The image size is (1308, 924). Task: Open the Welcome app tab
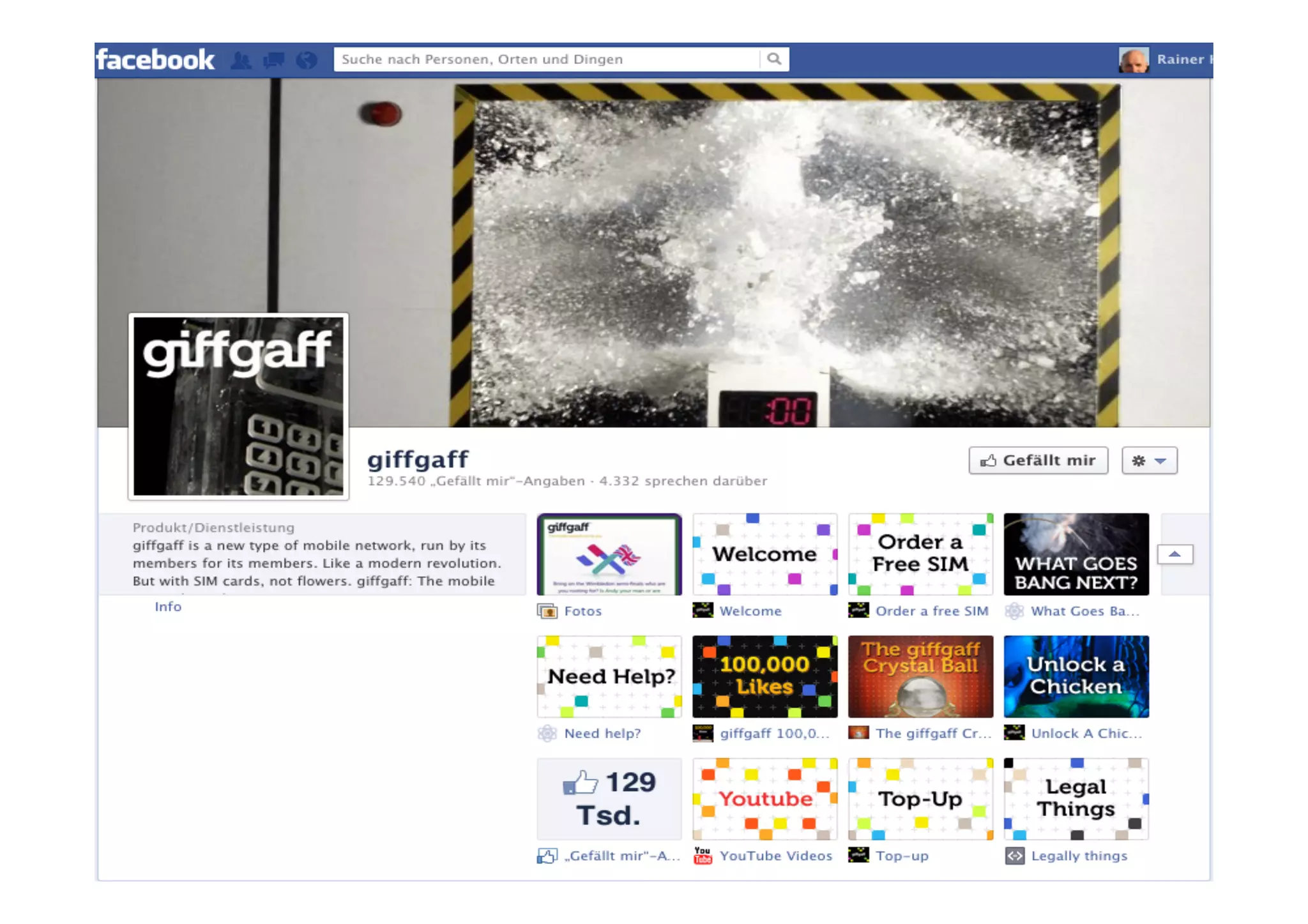(x=764, y=554)
